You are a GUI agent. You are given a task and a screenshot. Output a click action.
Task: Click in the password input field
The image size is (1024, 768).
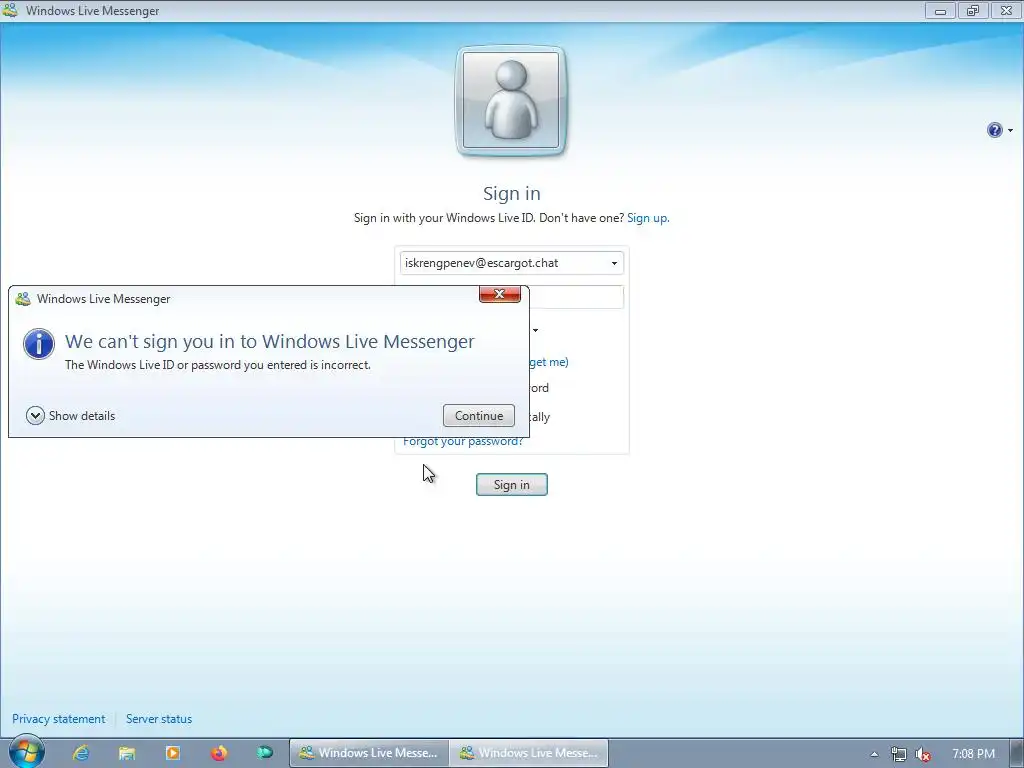pos(575,297)
